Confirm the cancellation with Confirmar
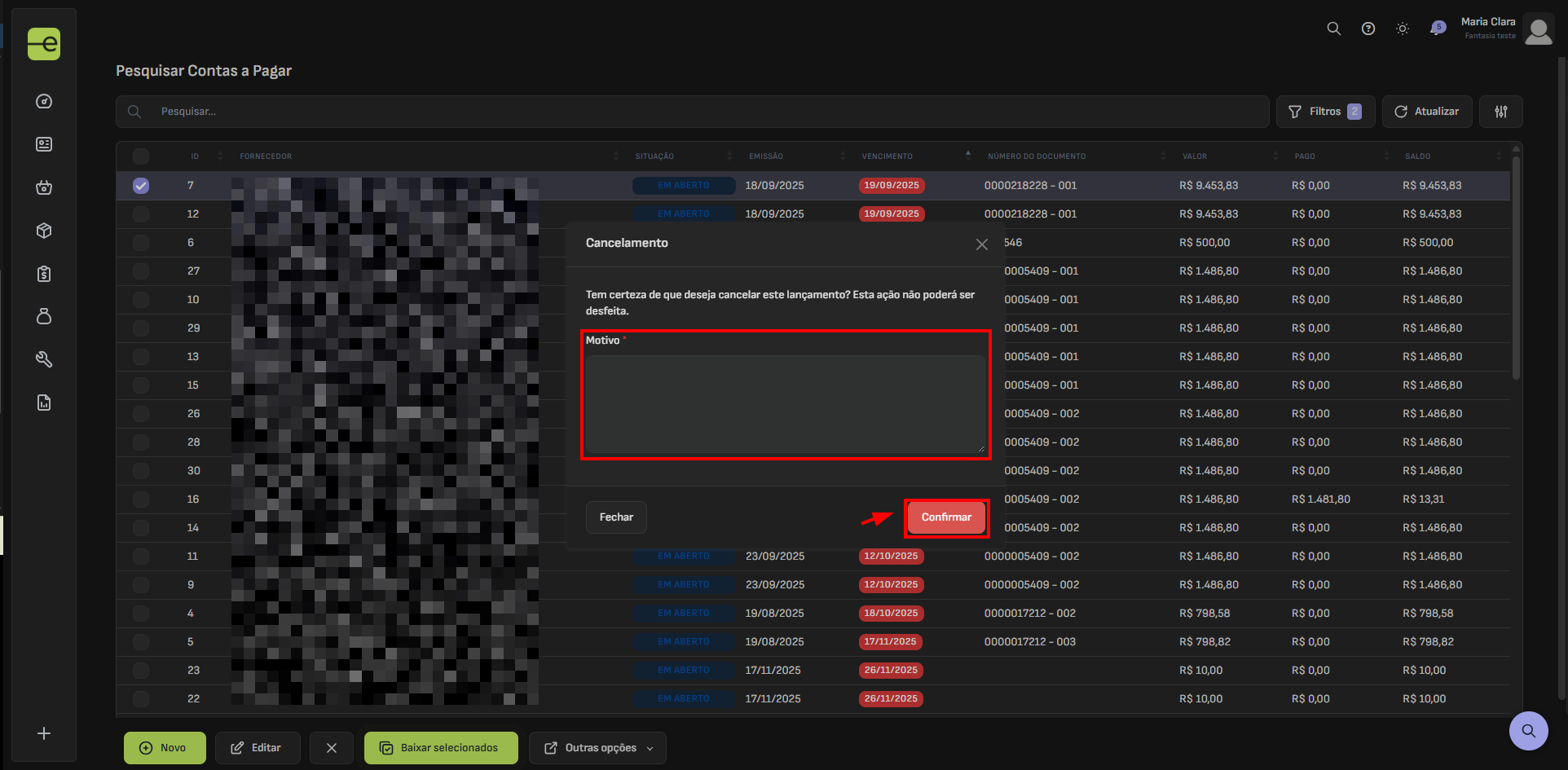This screenshot has height=770, width=1568. coord(946,517)
